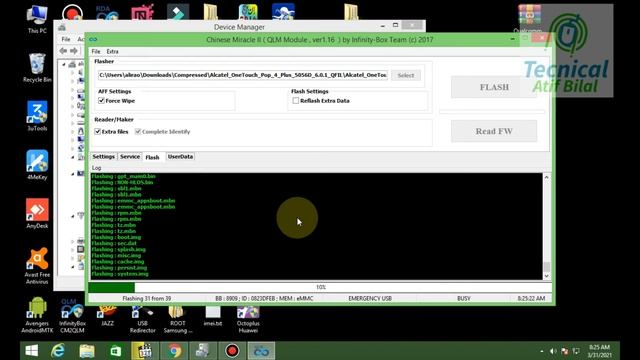Click the Windows Start button
640x360 pixels.
(32, 351)
